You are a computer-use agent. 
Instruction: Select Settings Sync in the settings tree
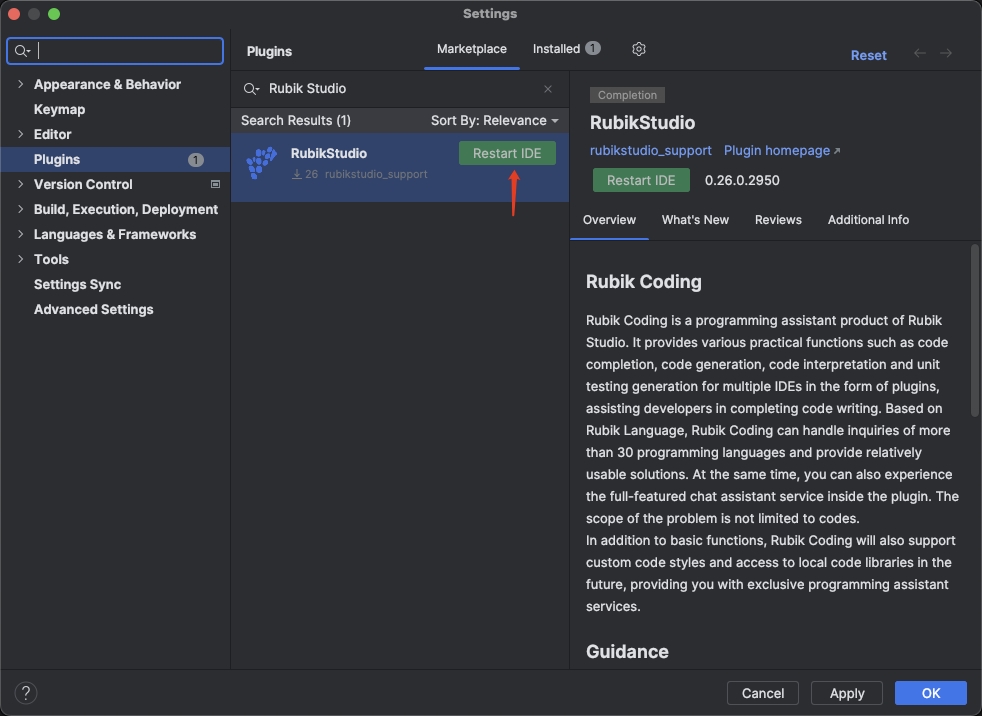(115, 284)
